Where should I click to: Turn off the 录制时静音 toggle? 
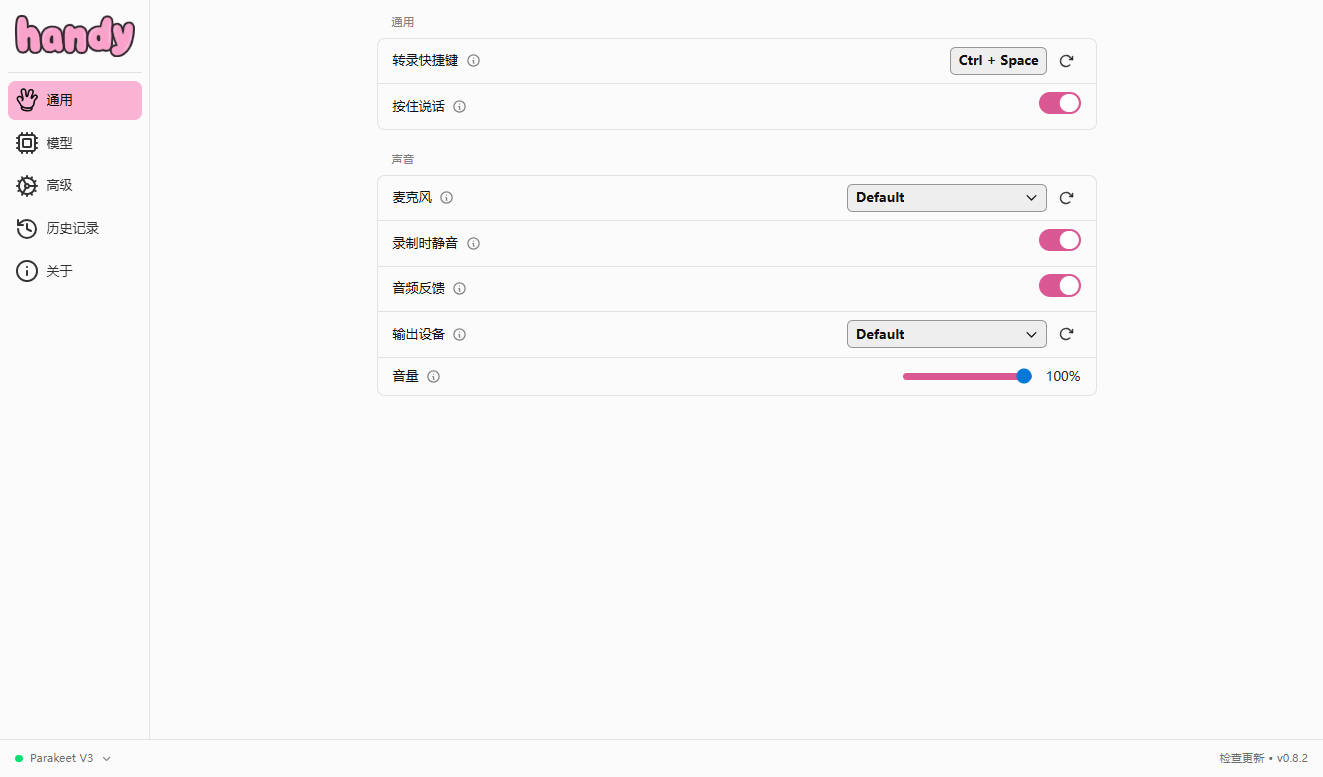1059,240
